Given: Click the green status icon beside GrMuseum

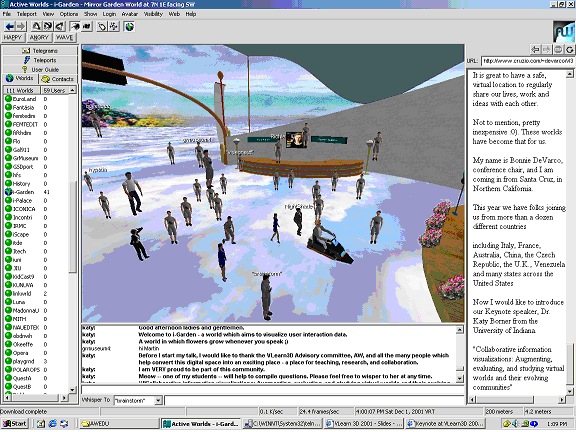Looking at the screenshot, I should pyautogui.click(x=8, y=158).
